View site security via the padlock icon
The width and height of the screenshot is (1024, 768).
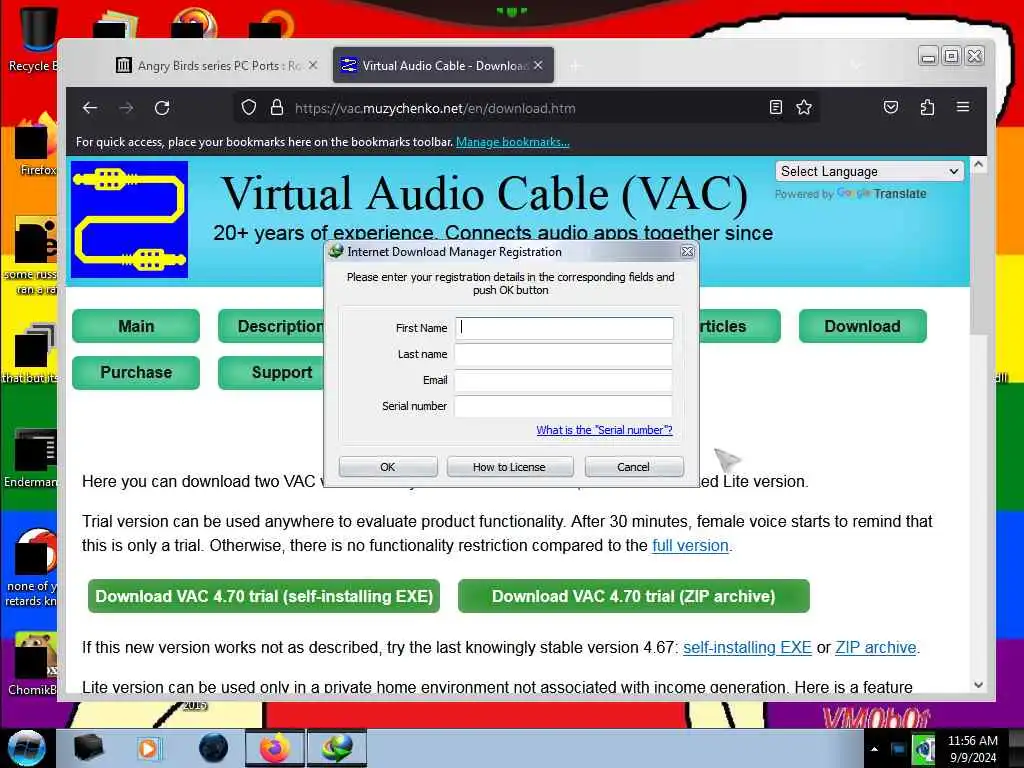click(277, 108)
